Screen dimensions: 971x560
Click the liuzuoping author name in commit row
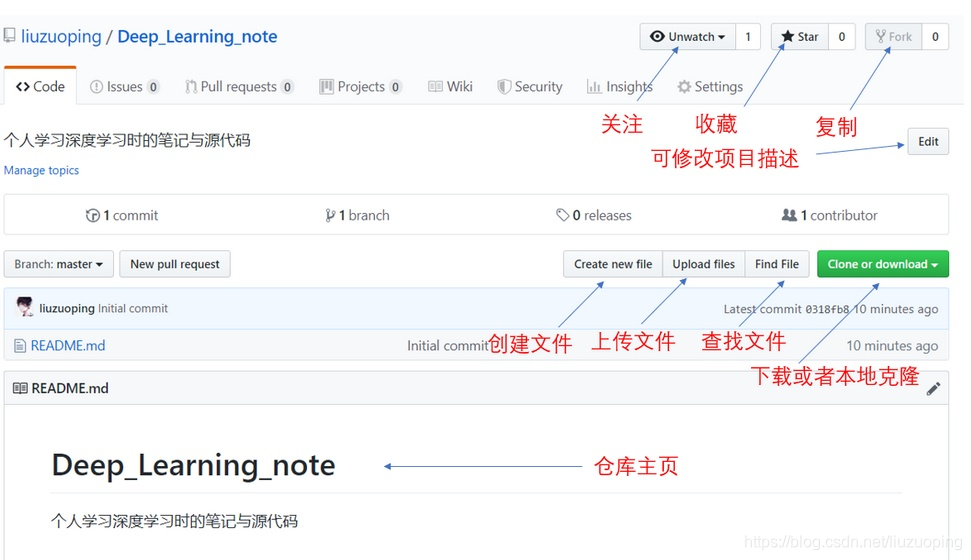click(67, 308)
